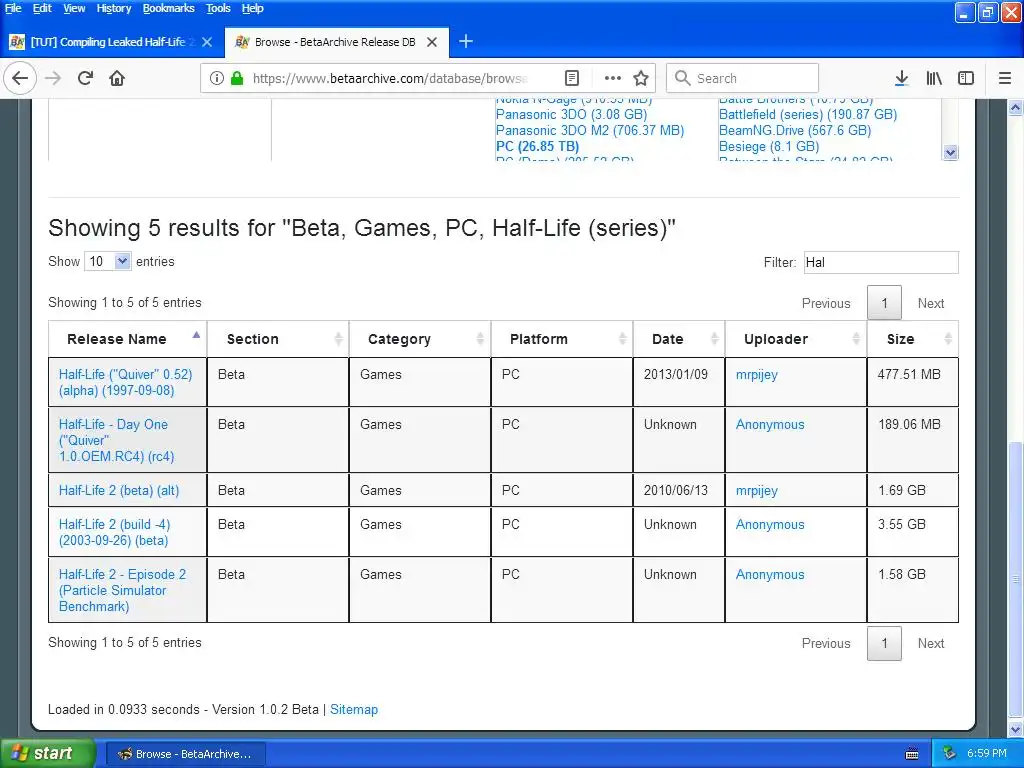This screenshot has height=768, width=1024.
Task: Click the browser Search box
Action: (743, 78)
